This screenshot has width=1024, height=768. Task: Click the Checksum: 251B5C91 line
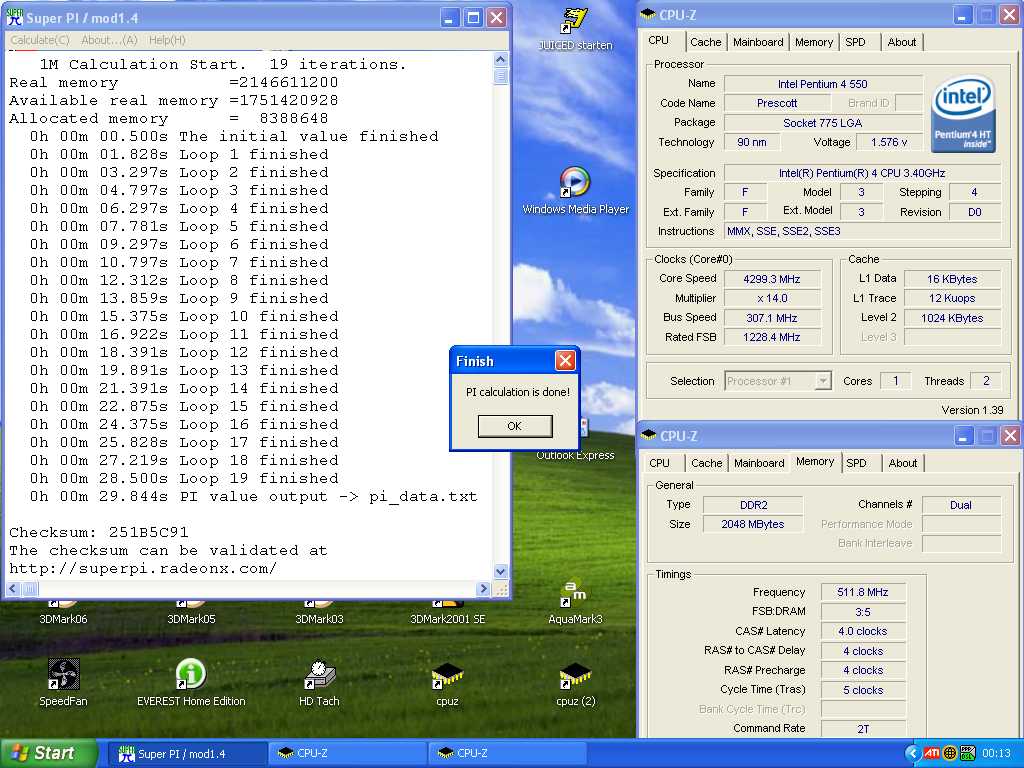[99, 532]
